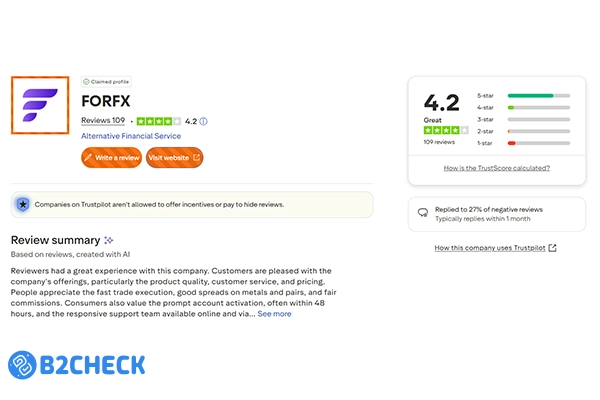
Task: Click the info icon beside the 4.2 score
Action: click(204, 121)
